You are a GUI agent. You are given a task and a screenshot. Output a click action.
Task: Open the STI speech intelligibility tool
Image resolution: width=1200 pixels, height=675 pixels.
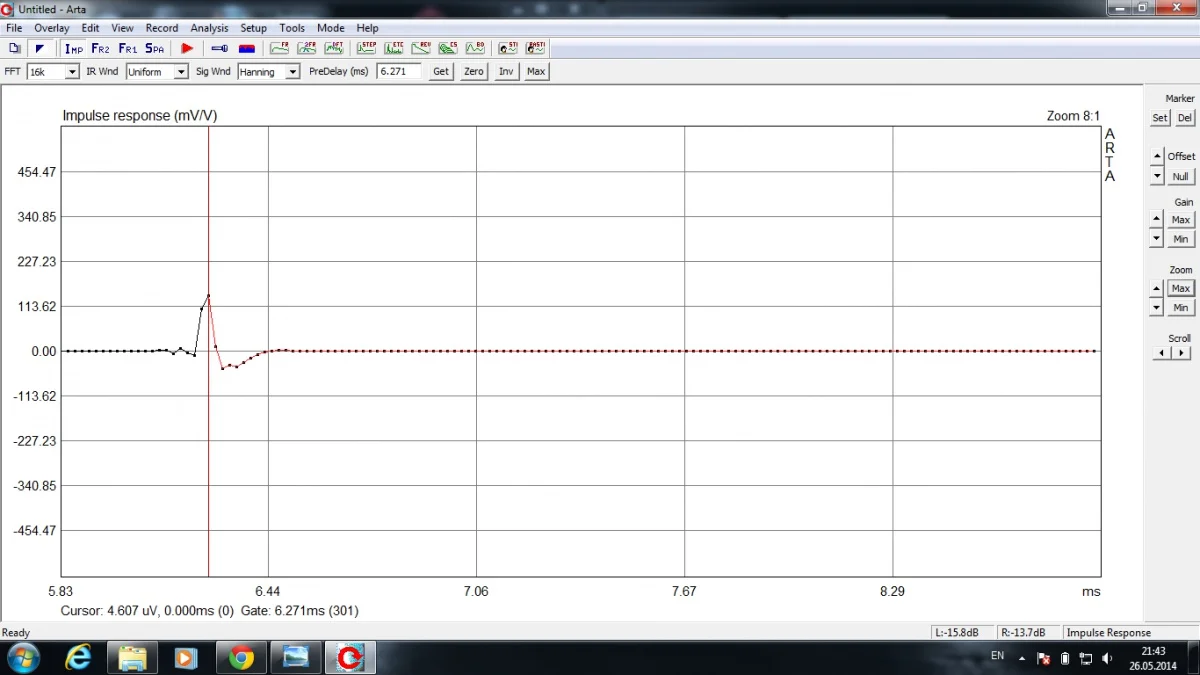point(509,47)
